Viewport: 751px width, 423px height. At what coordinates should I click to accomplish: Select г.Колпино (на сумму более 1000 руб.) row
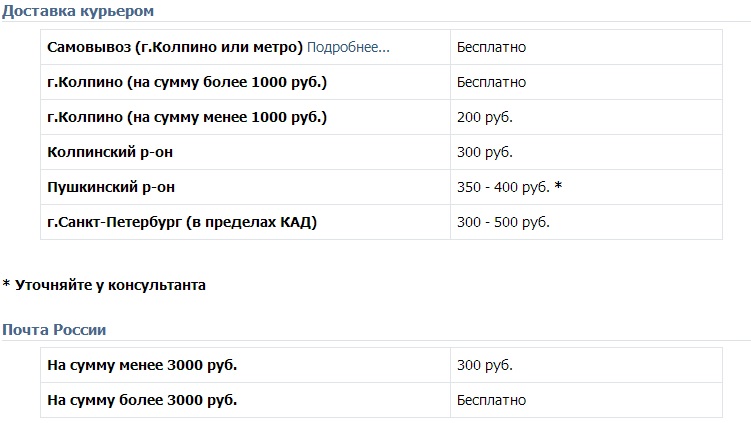coord(187,82)
